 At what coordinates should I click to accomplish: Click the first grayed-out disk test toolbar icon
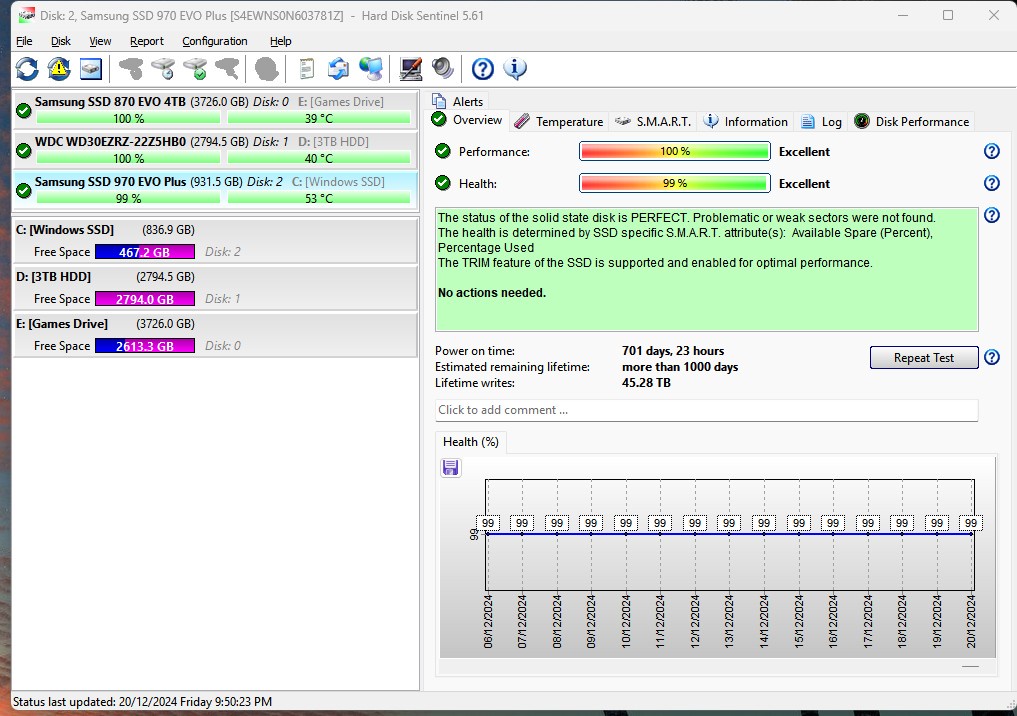(131, 69)
